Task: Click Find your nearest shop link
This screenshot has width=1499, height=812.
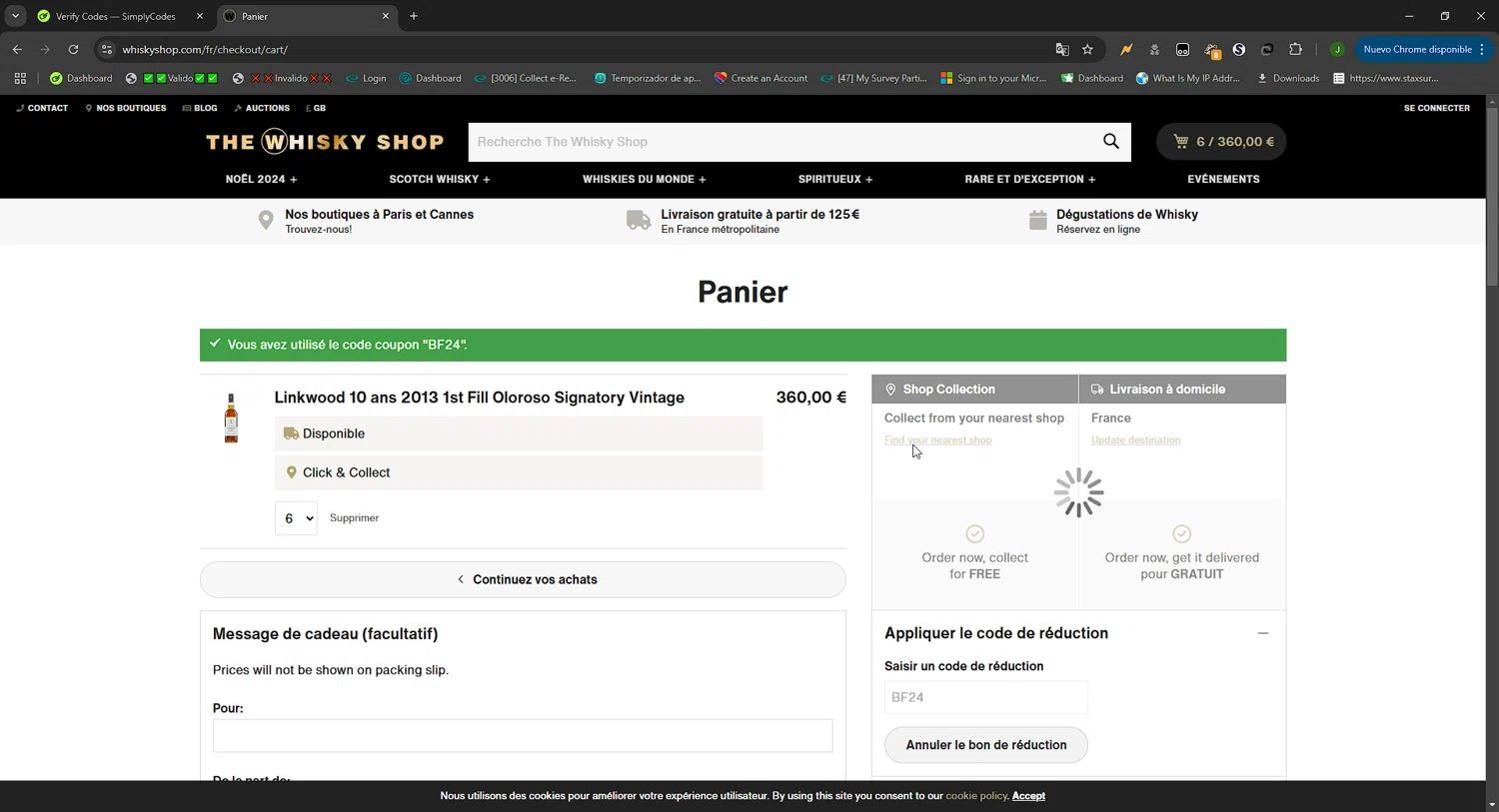Action: point(938,440)
